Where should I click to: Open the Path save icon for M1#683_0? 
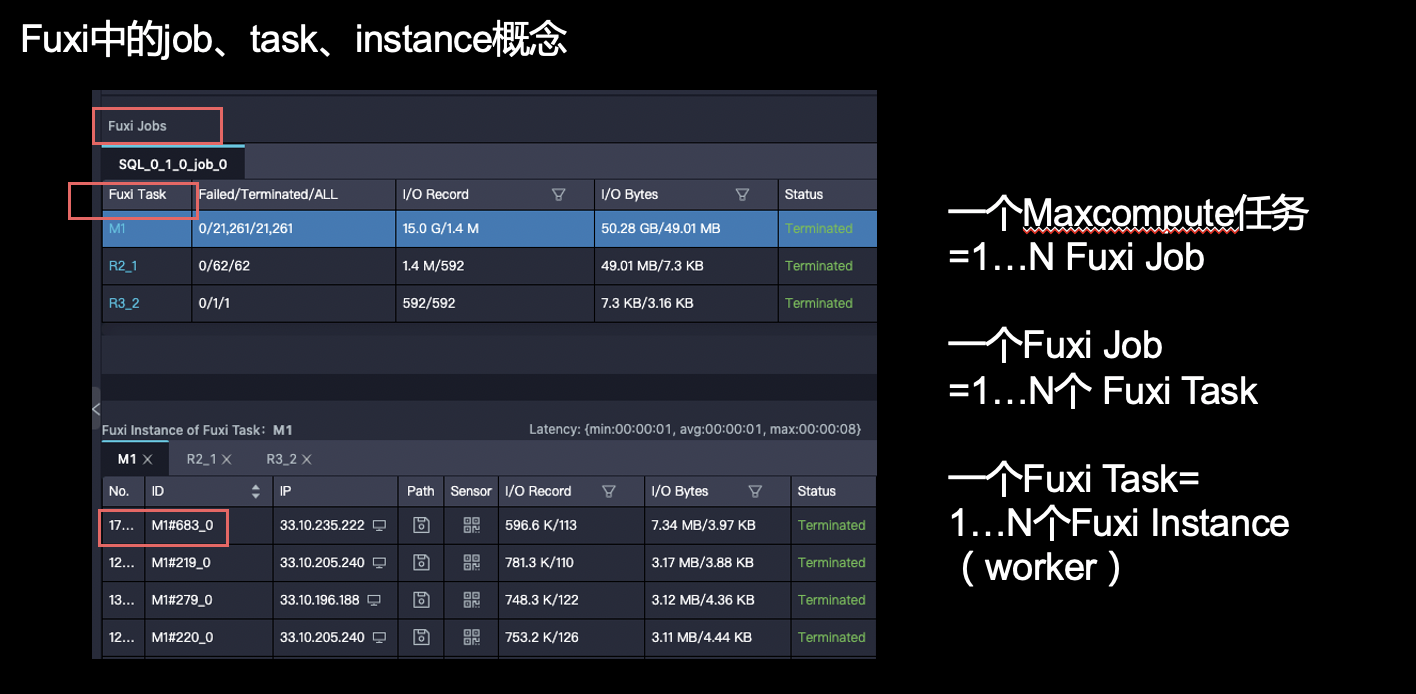(421, 525)
